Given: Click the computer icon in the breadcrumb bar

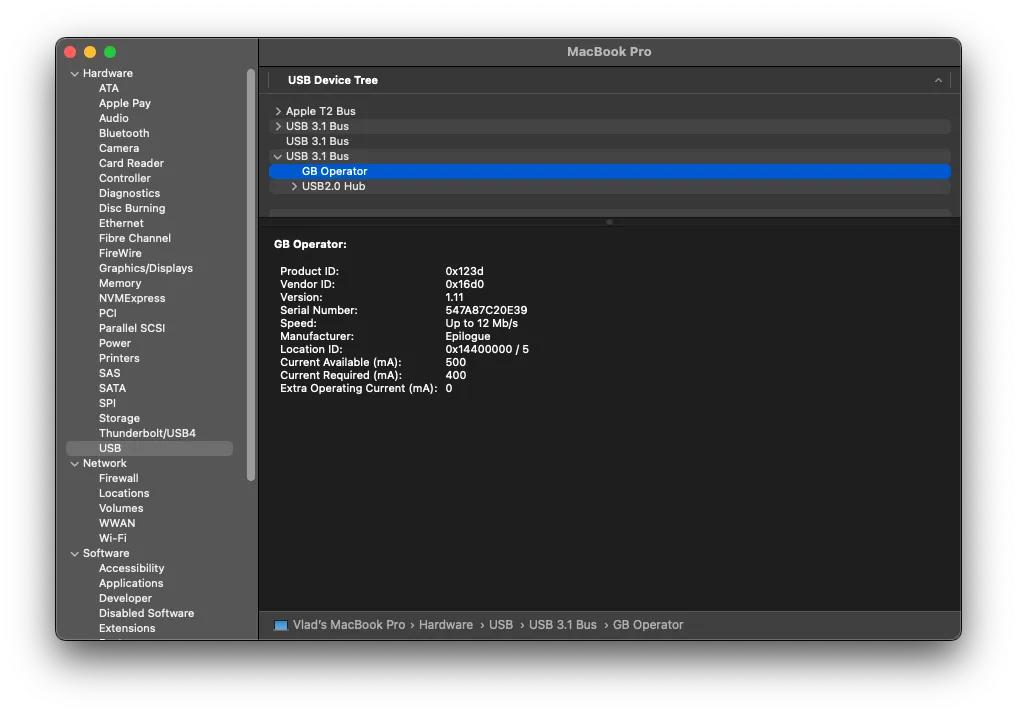Looking at the screenshot, I should (x=281, y=625).
